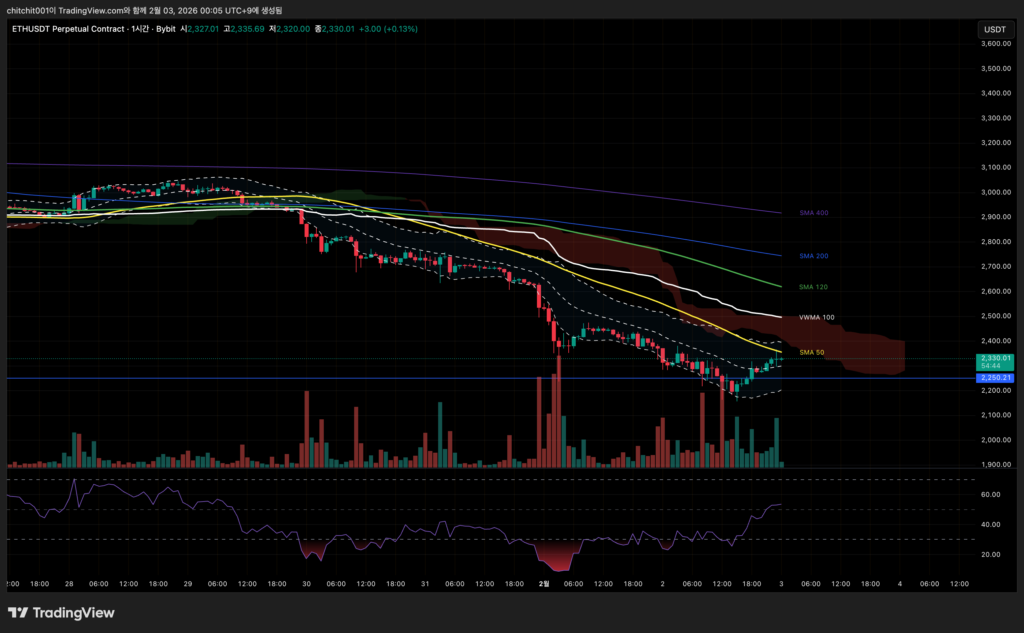Image resolution: width=1024 pixels, height=633 pixels.
Task: Select the SMA 400 line label
Action: pos(814,213)
